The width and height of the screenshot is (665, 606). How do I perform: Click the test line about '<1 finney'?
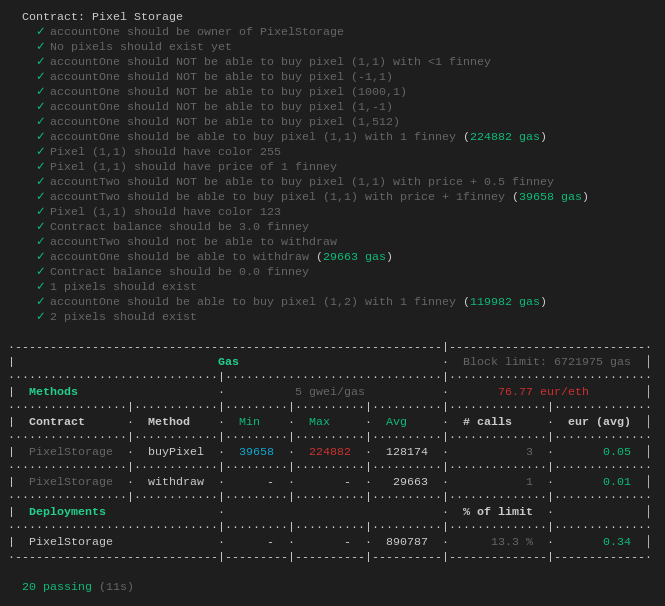pyautogui.click(x=270, y=62)
